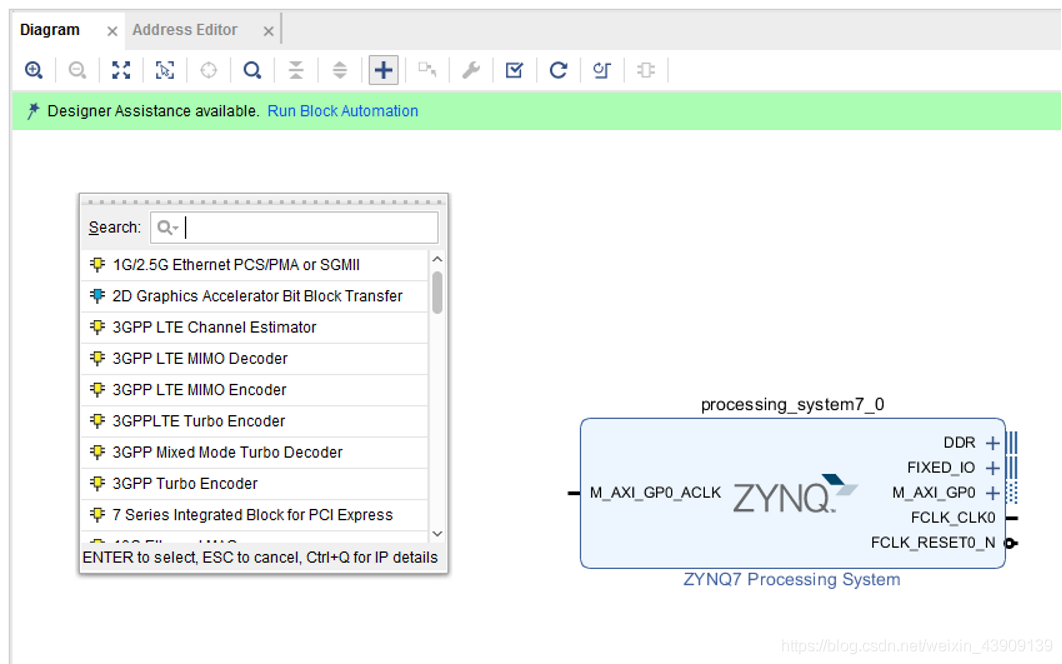1062x664 pixels.
Task: Click the Validate Design checkmark icon
Action: [514, 70]
